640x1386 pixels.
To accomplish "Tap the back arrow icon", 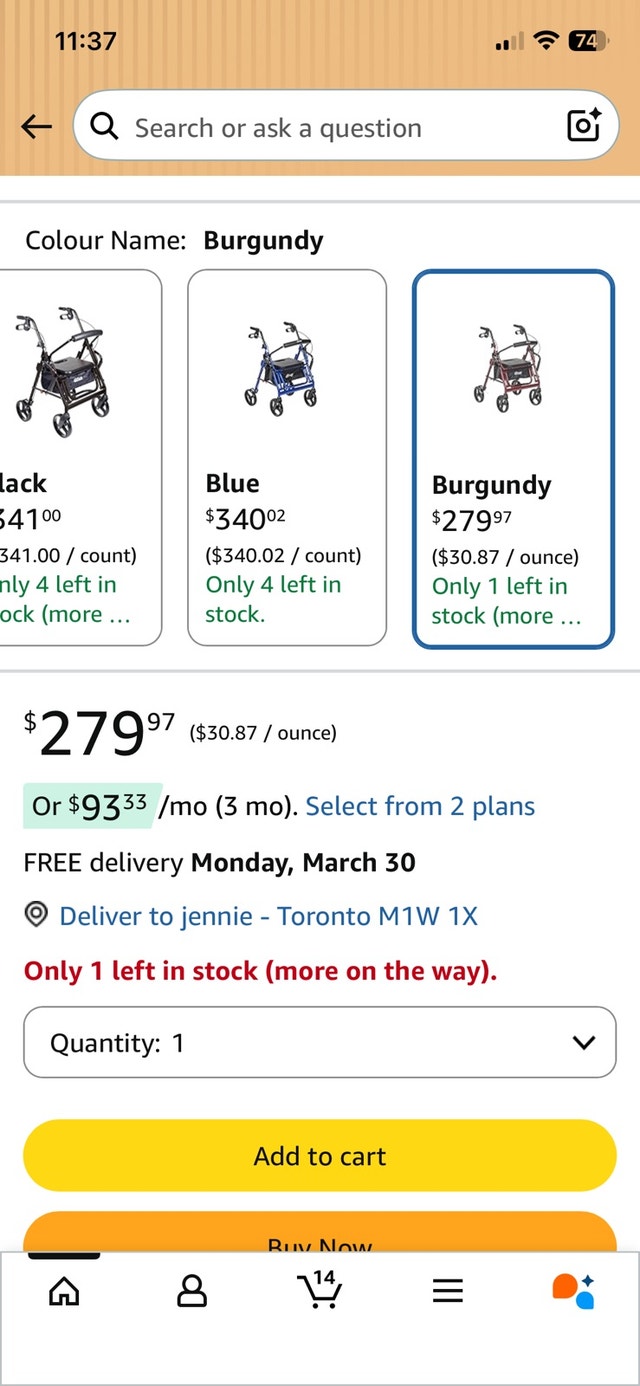I will (x=37, y=127).
